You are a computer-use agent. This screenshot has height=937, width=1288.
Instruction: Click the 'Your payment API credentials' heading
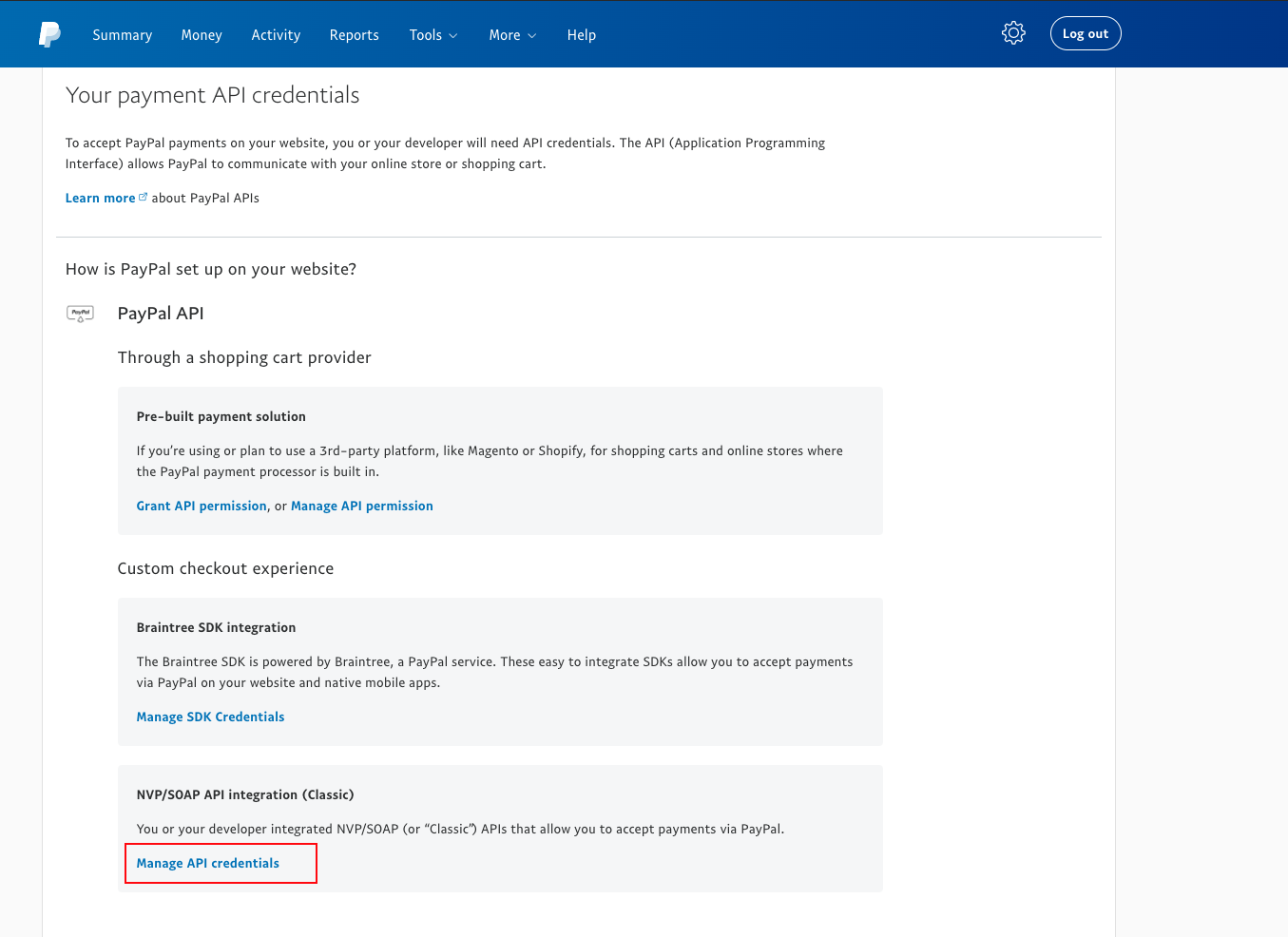point(213,95)
